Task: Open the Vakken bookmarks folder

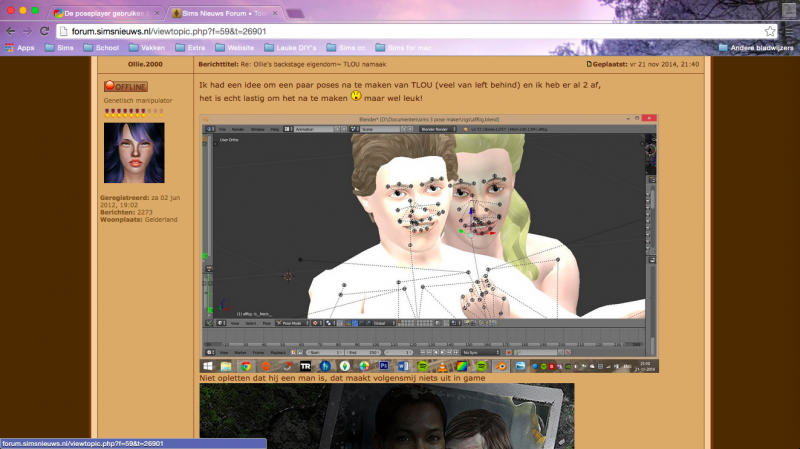Action: pyautogui.click(x=147, y=47)
